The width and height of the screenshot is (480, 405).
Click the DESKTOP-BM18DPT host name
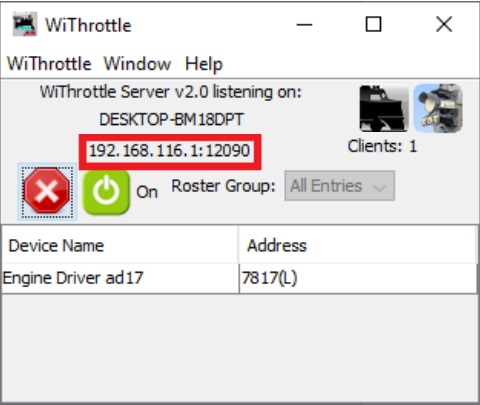click(172, 119)
